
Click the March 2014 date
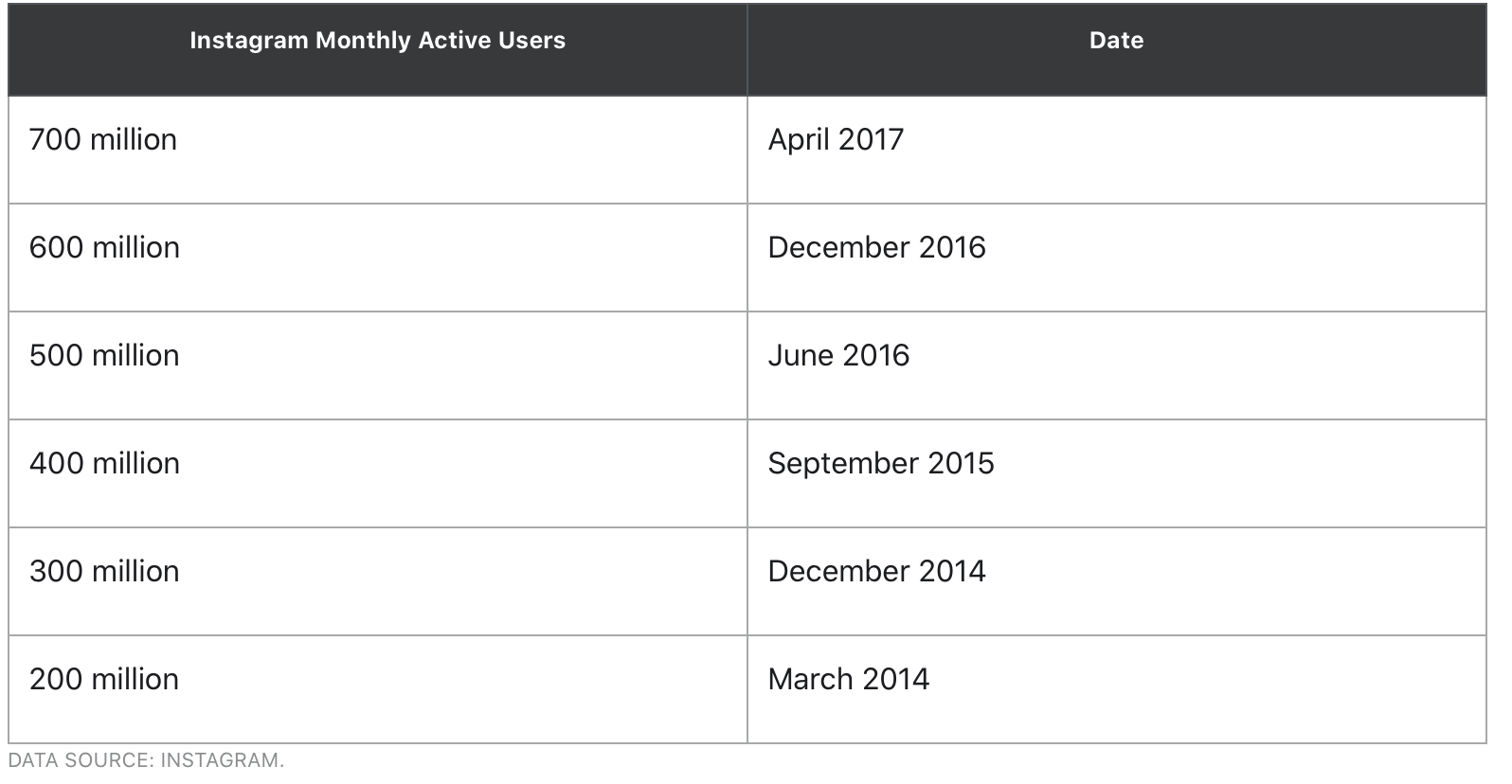[x=849, y=680]
